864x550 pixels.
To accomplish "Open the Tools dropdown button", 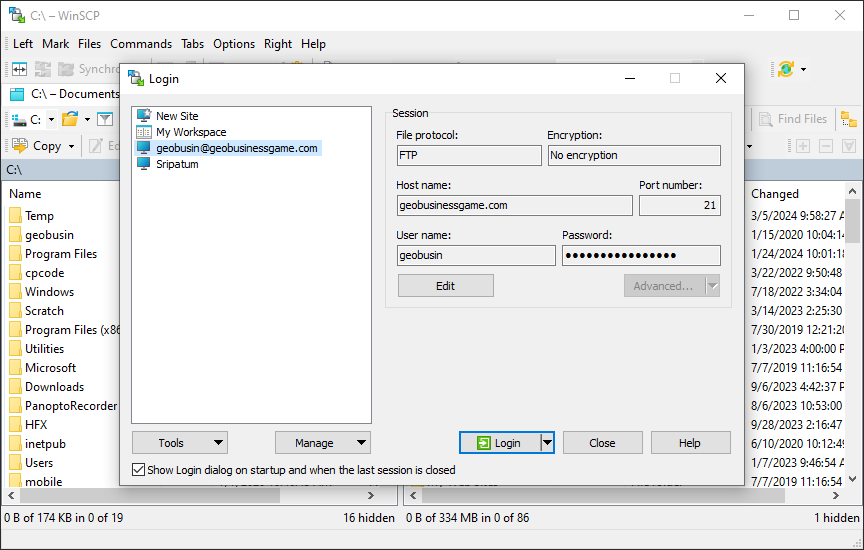I will pyautogui.click(x=179, y=443).
